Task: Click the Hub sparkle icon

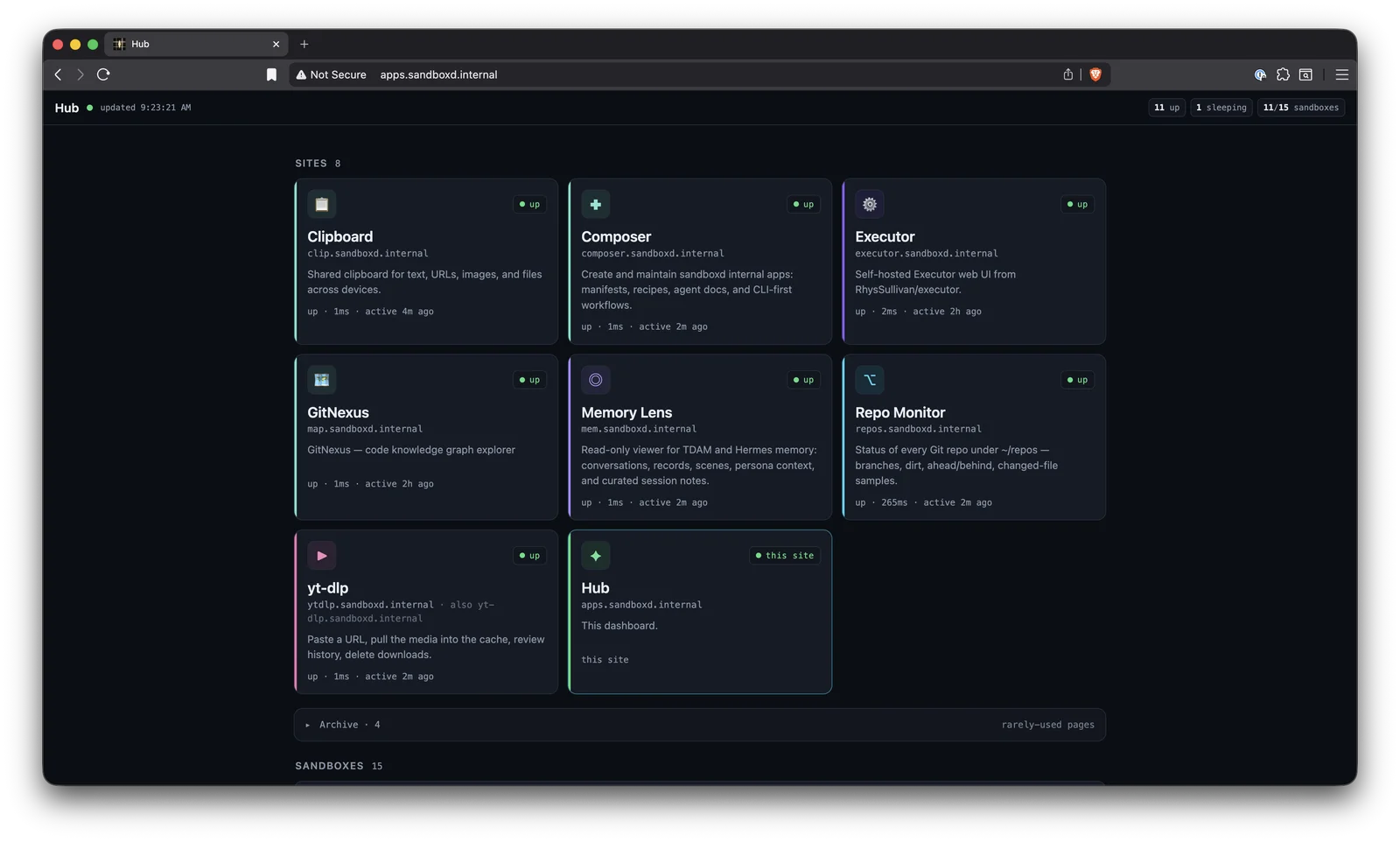Action: pos(596,556)
